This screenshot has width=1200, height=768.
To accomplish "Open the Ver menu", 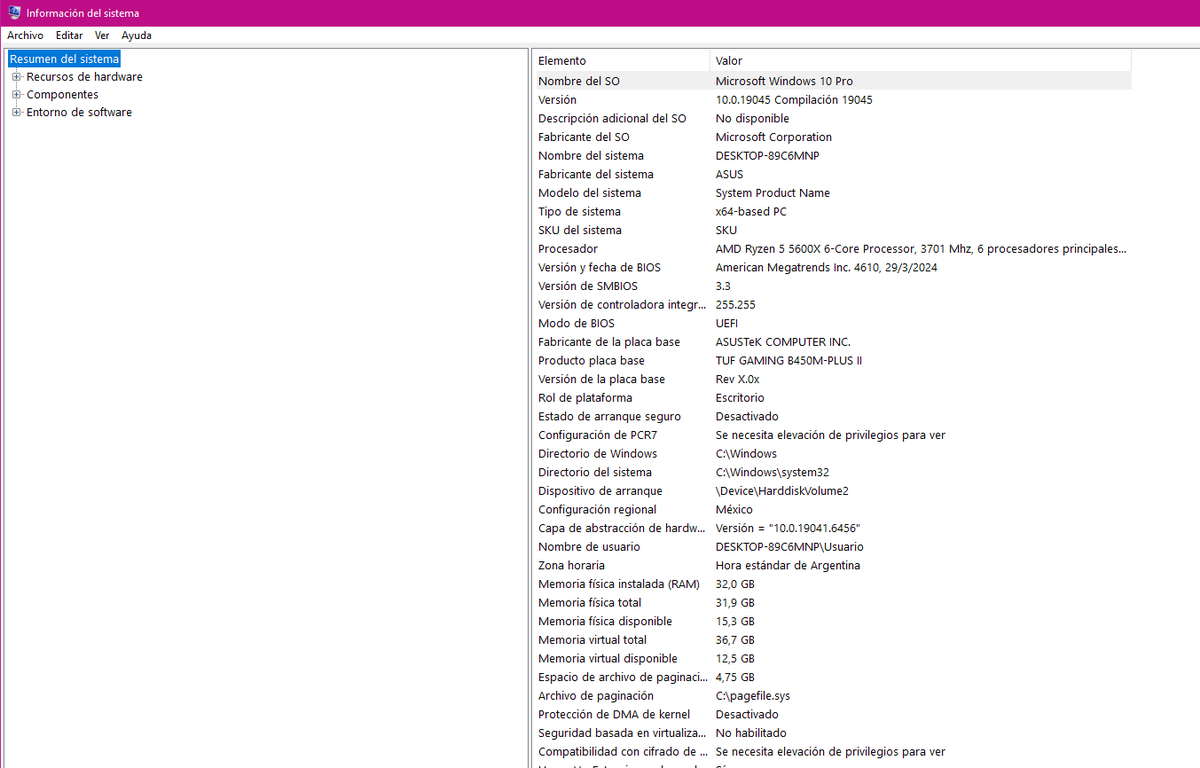I will pos(102,35).
